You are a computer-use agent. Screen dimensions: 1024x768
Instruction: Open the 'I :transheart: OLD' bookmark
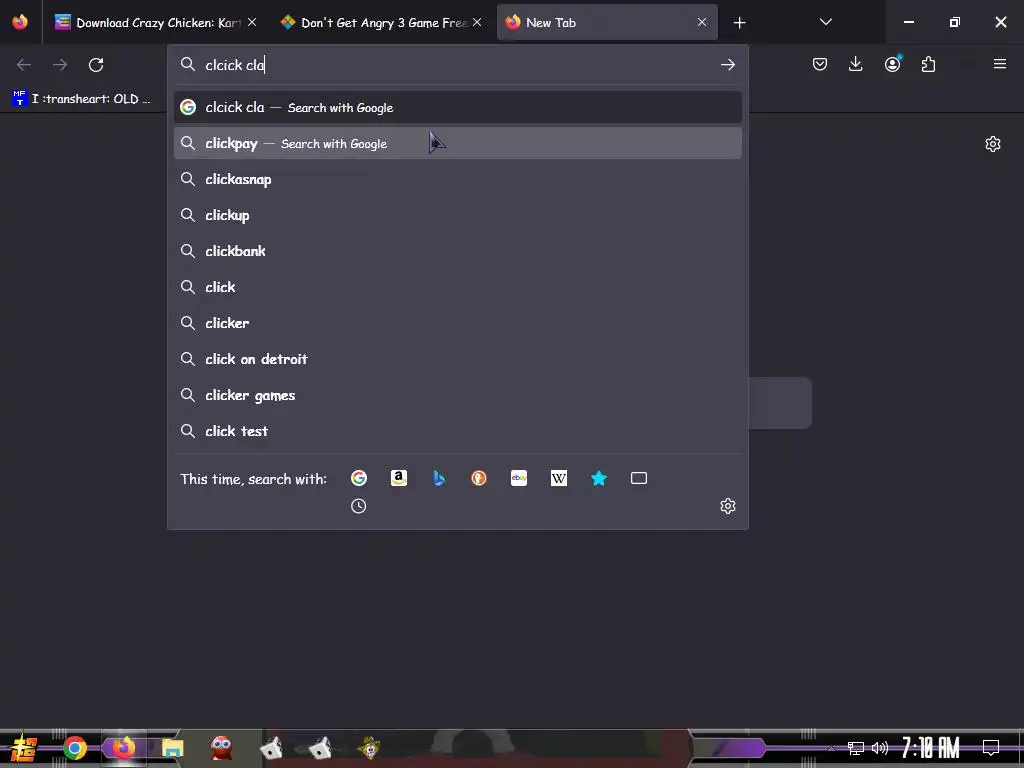pos(81,99)
